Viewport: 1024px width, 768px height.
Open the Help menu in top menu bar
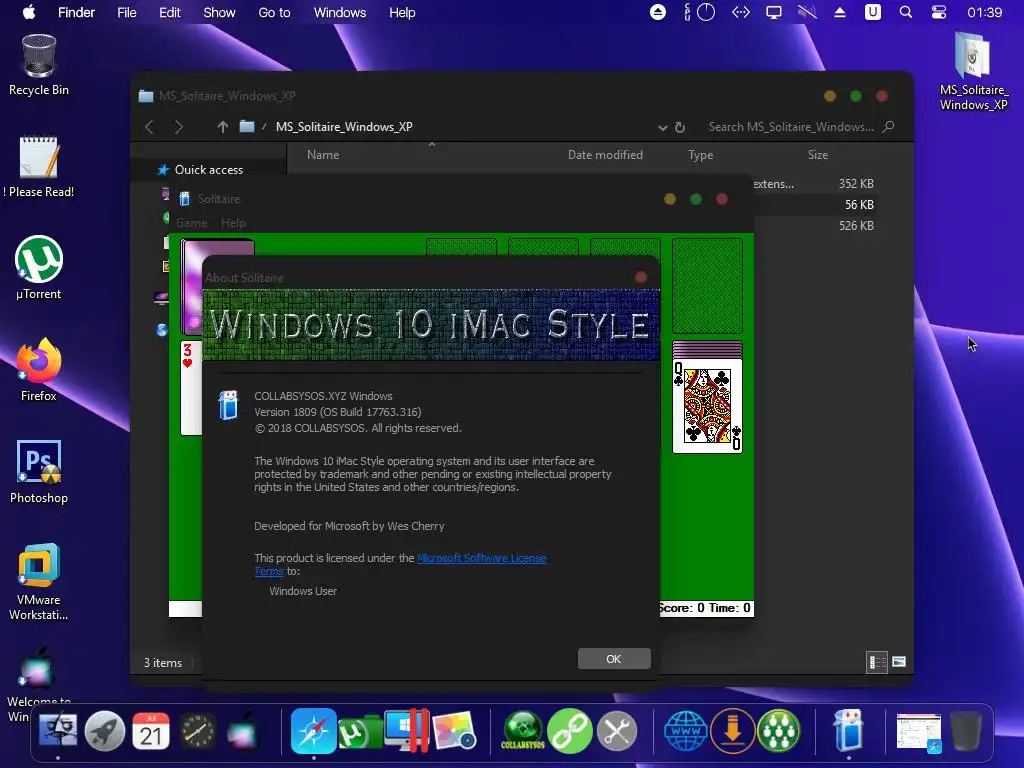[x=402, y=12]
